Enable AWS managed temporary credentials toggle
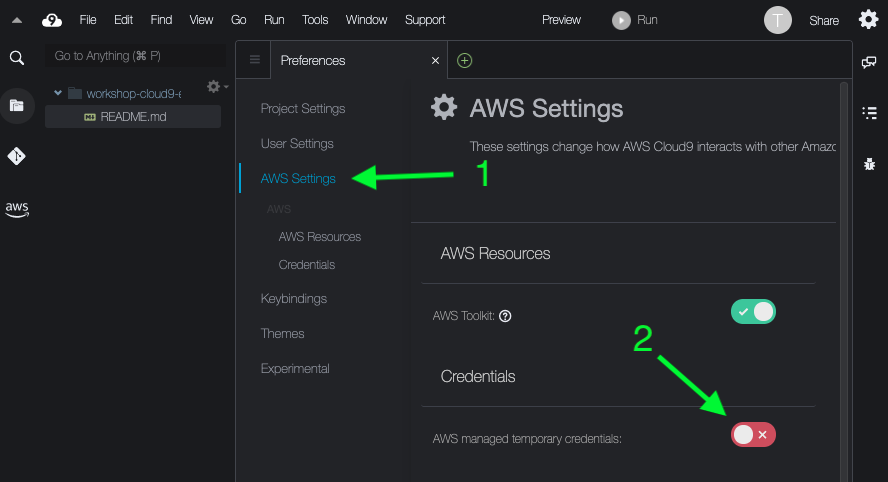 [753, 434]
